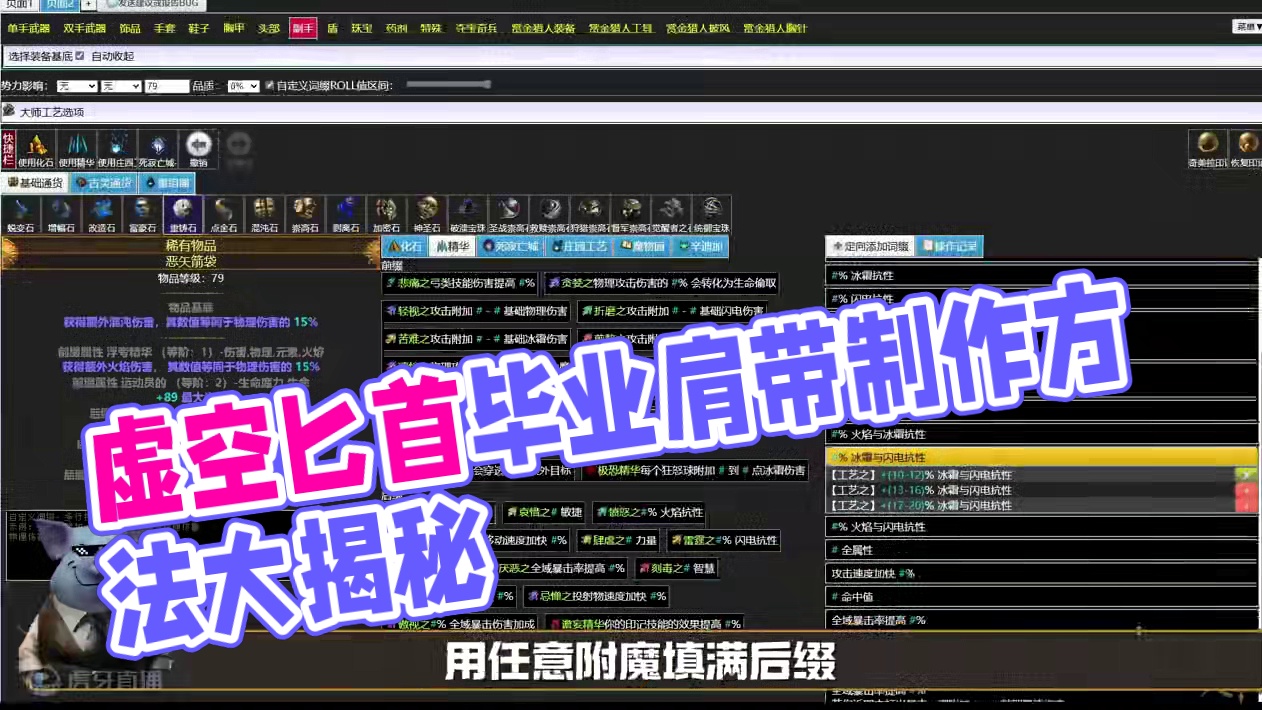Toggle the 自动收起 checkbox
Viewport: 1262px width, 710px height.
(x=80, y=56)
